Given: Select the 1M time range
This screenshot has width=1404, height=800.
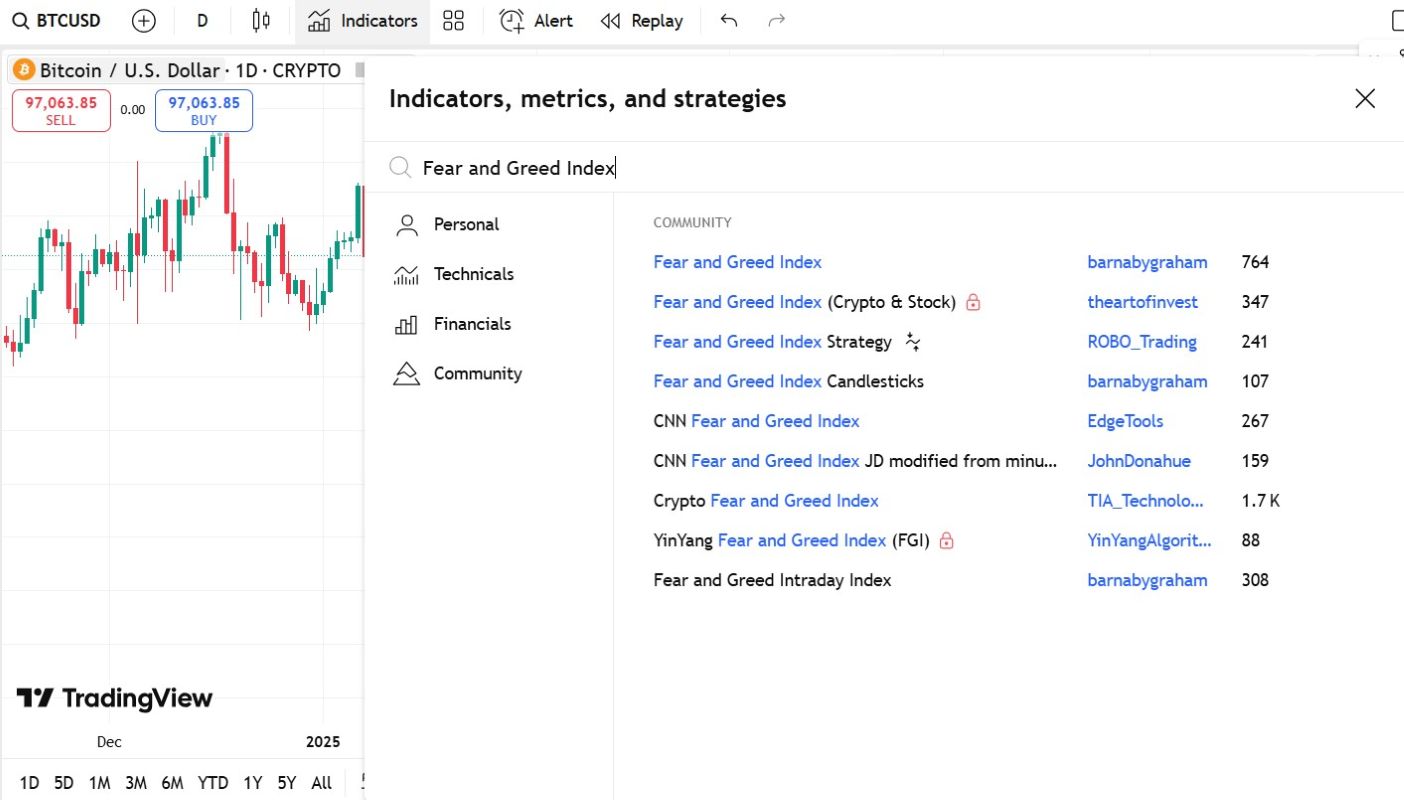Looking at the screenshot, I should [x=99, y=783].
